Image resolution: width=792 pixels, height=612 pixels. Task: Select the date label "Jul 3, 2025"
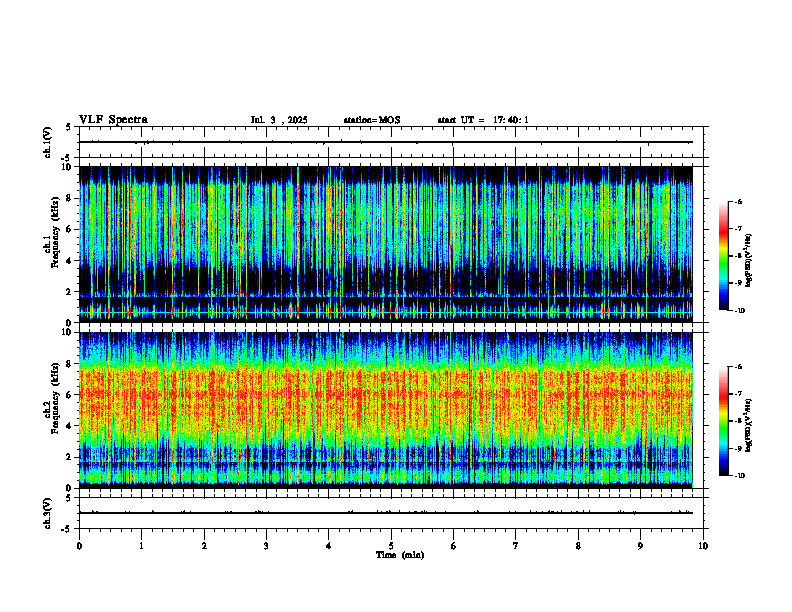[279, 120]
